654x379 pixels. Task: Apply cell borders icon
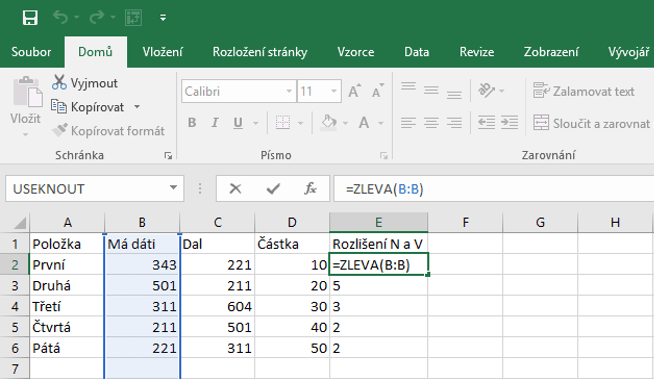click(x=283, y=123)
